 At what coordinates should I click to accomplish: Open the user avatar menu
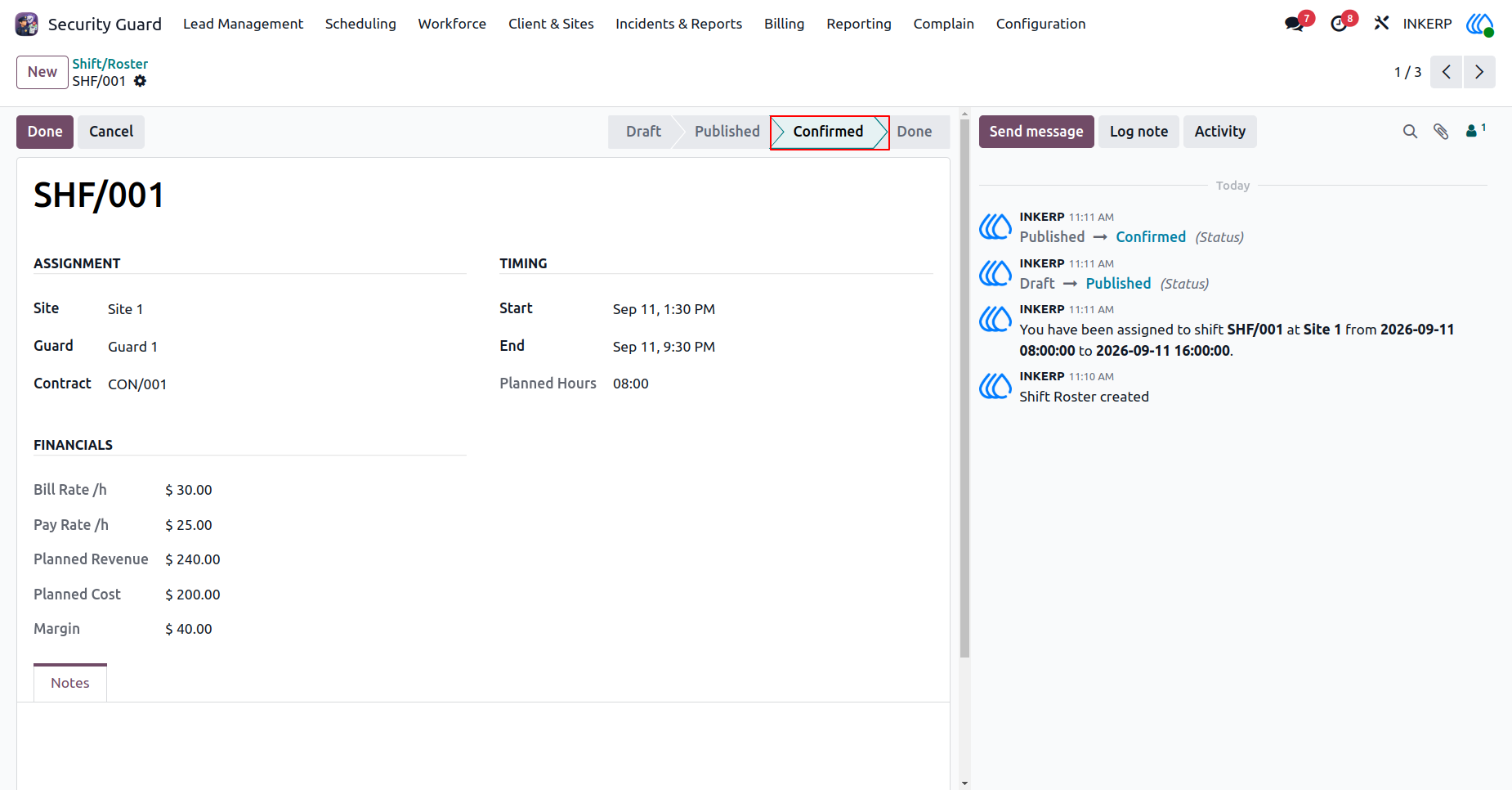(1479, 24)
